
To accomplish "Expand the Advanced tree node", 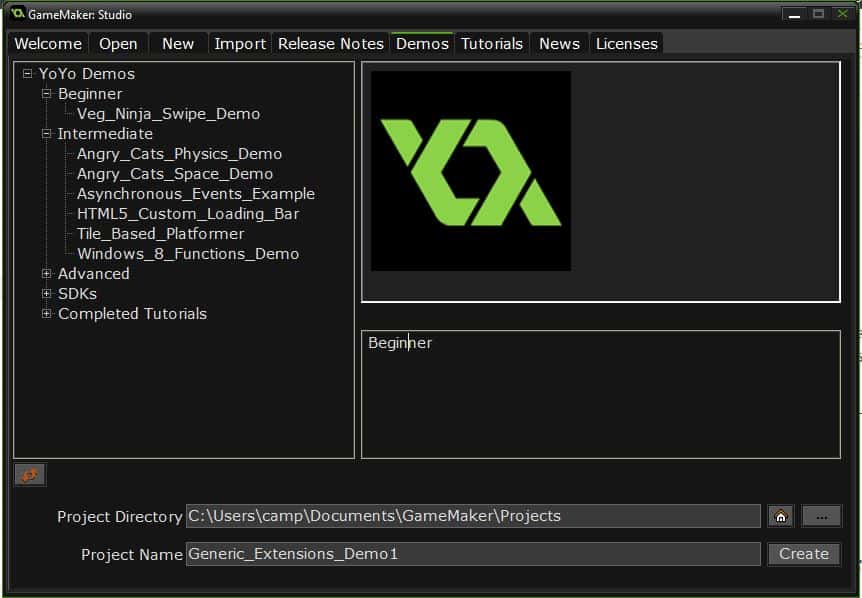I will 47,274.
